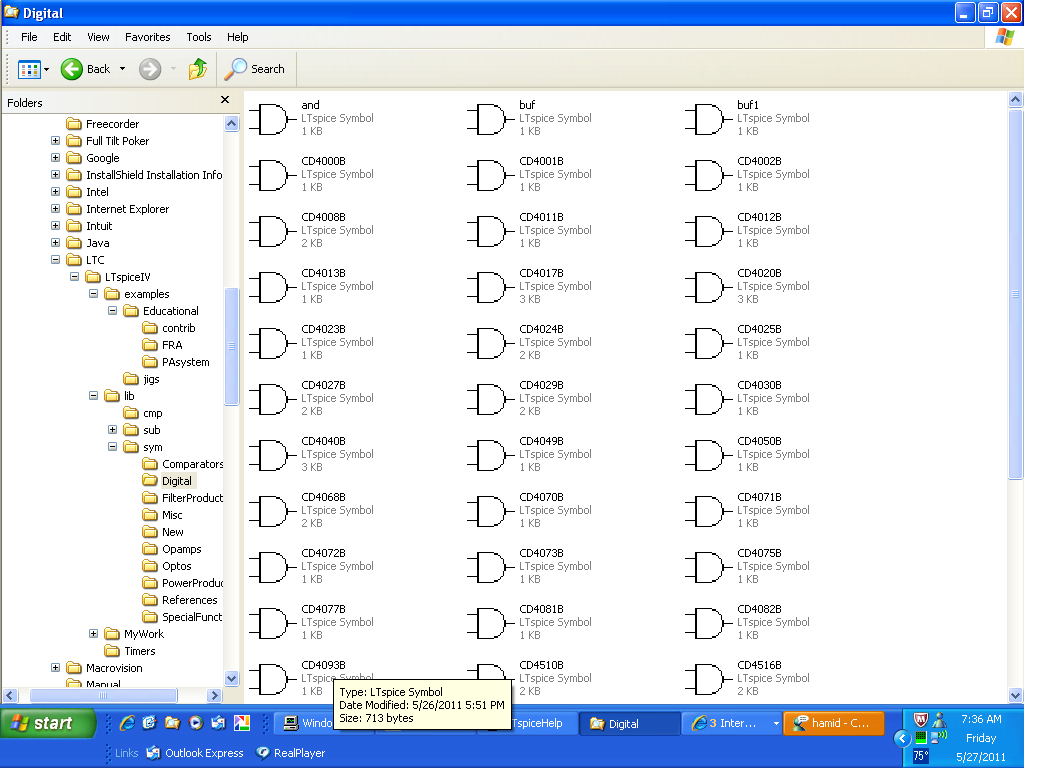Expand the Internet Explorer folder node

[x=56, y=209]
